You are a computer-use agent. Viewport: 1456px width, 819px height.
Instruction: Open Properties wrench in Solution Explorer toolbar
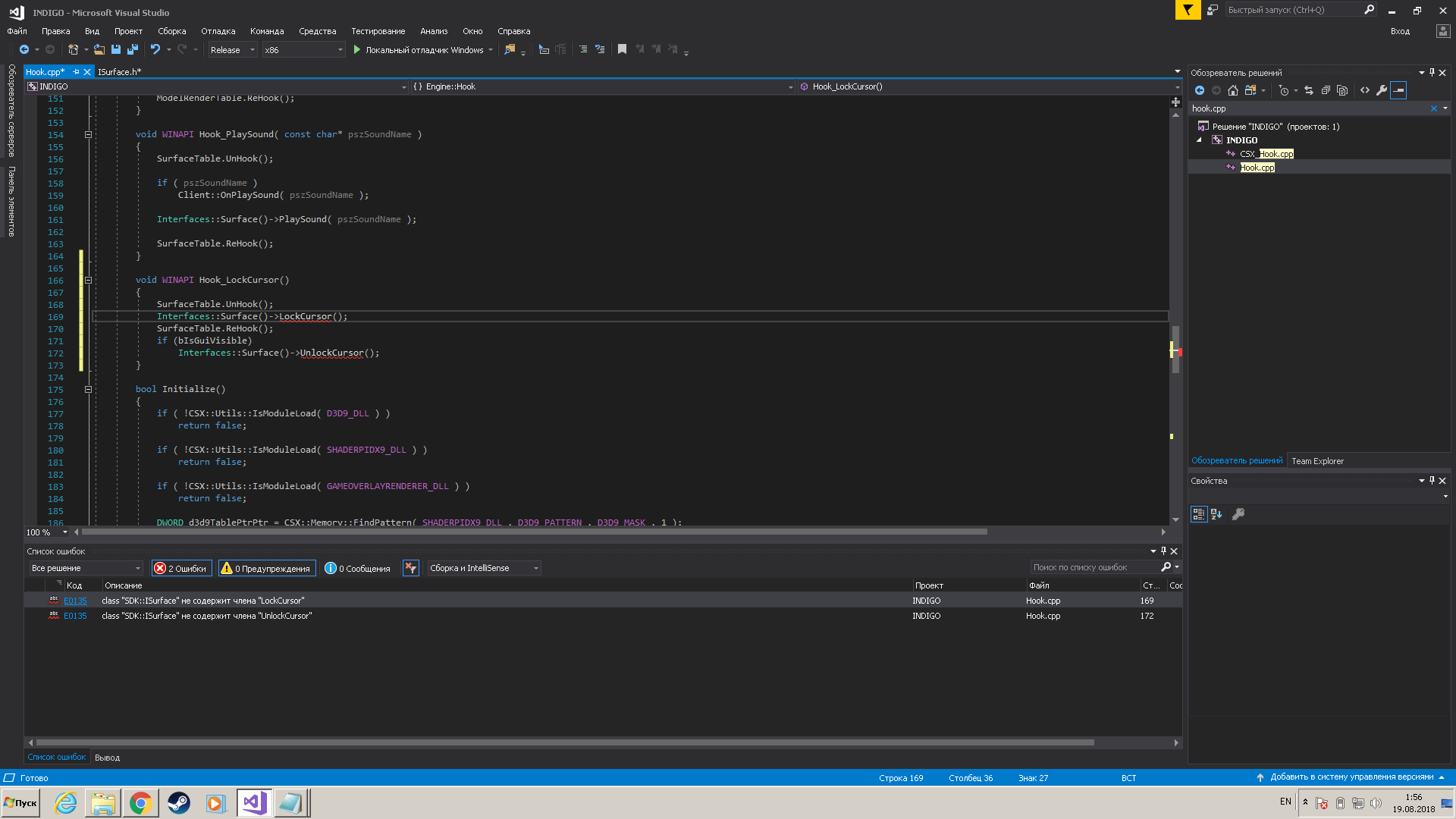click(x=1382, y=90)
